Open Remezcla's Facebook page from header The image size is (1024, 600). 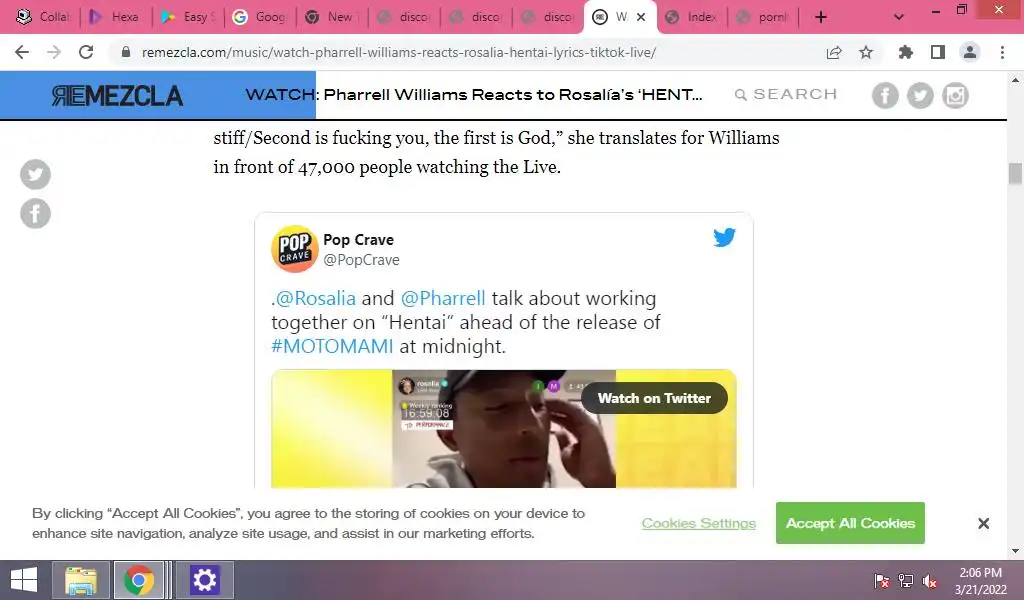[x=885, y=95]
